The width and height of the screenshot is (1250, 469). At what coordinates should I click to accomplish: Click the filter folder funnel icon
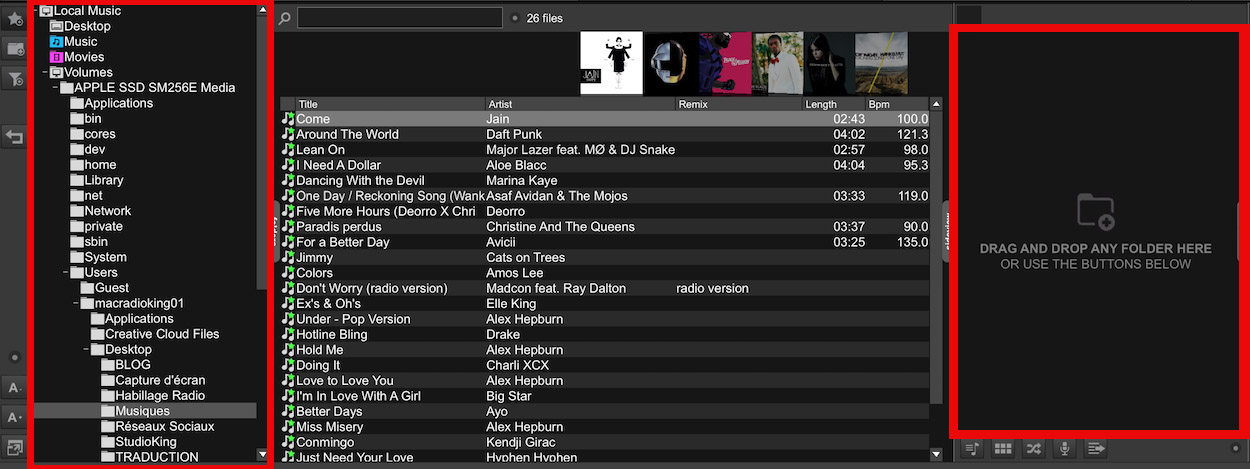point(15,78)
